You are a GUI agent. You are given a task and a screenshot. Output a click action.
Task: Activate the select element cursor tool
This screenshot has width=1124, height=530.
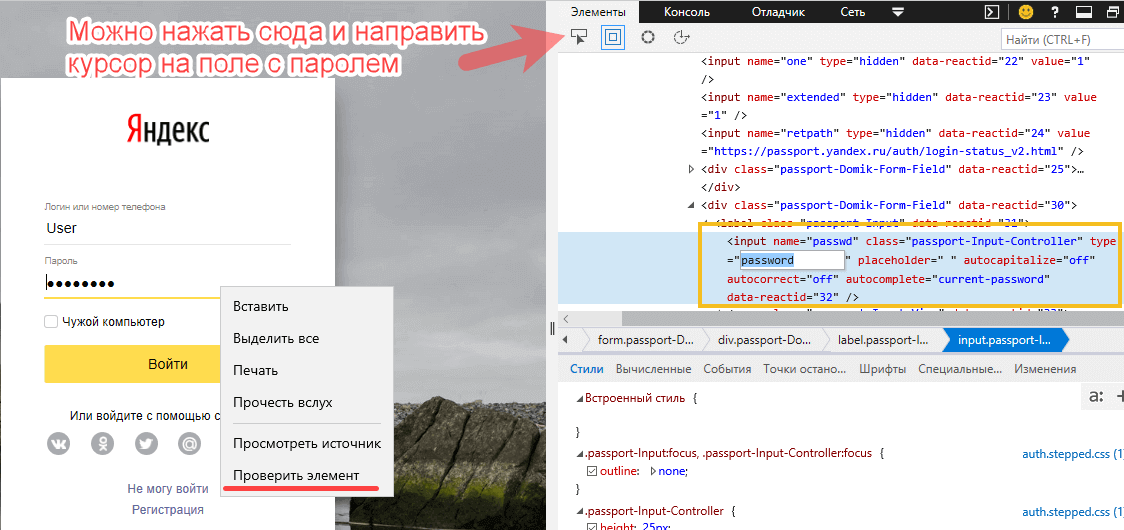coord(578,37)
